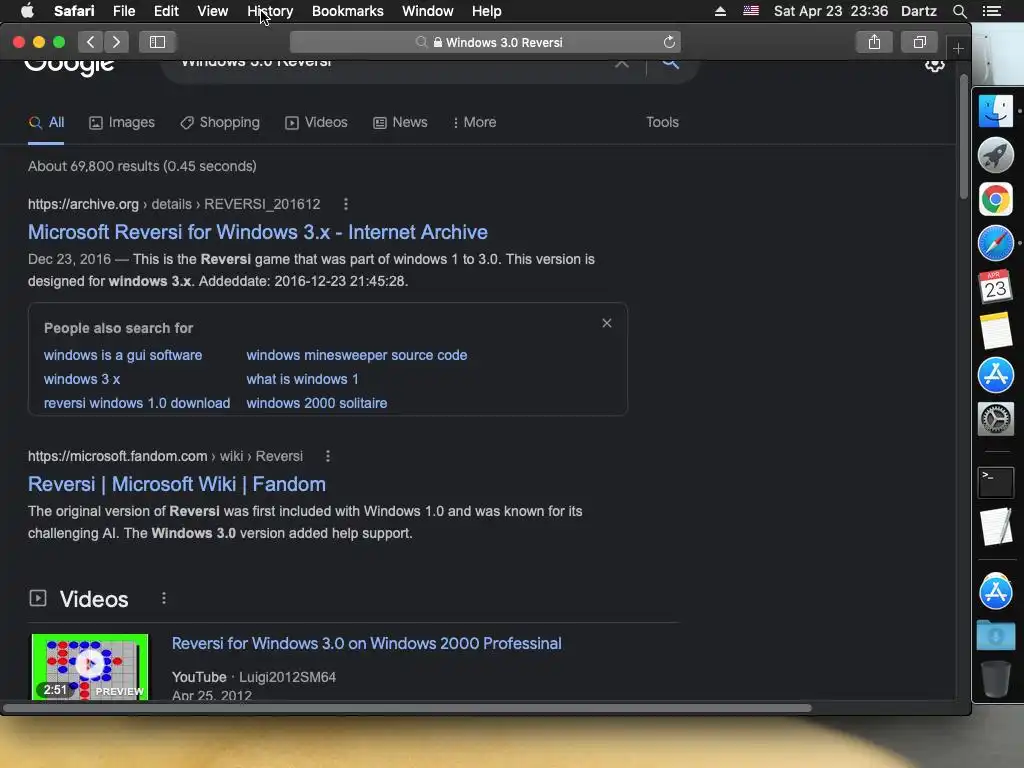The image size is (1024, 768).
Task: Open System Preferences gear in the Dock
Action: (995, 419)
